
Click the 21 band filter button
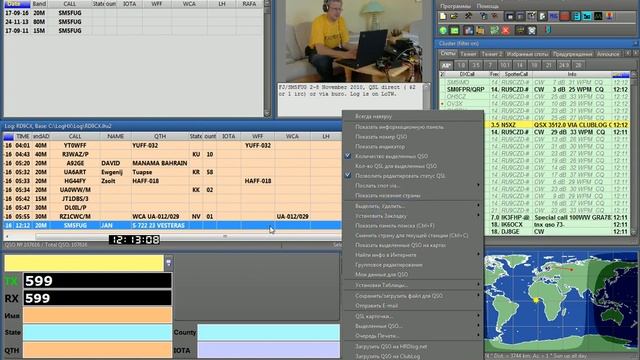(549, 65)
